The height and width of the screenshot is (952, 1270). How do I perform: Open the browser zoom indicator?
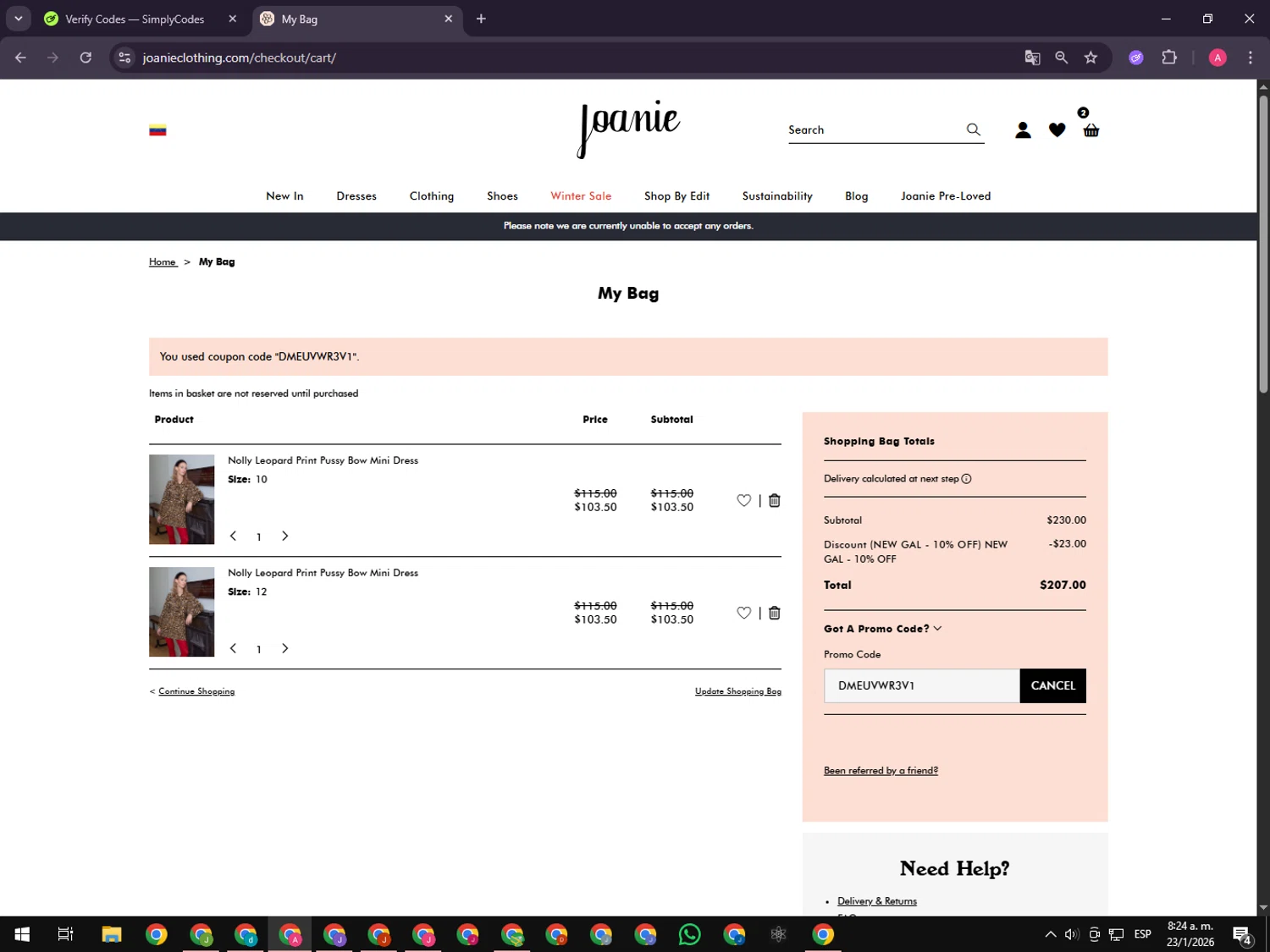tap(1061, 58)
